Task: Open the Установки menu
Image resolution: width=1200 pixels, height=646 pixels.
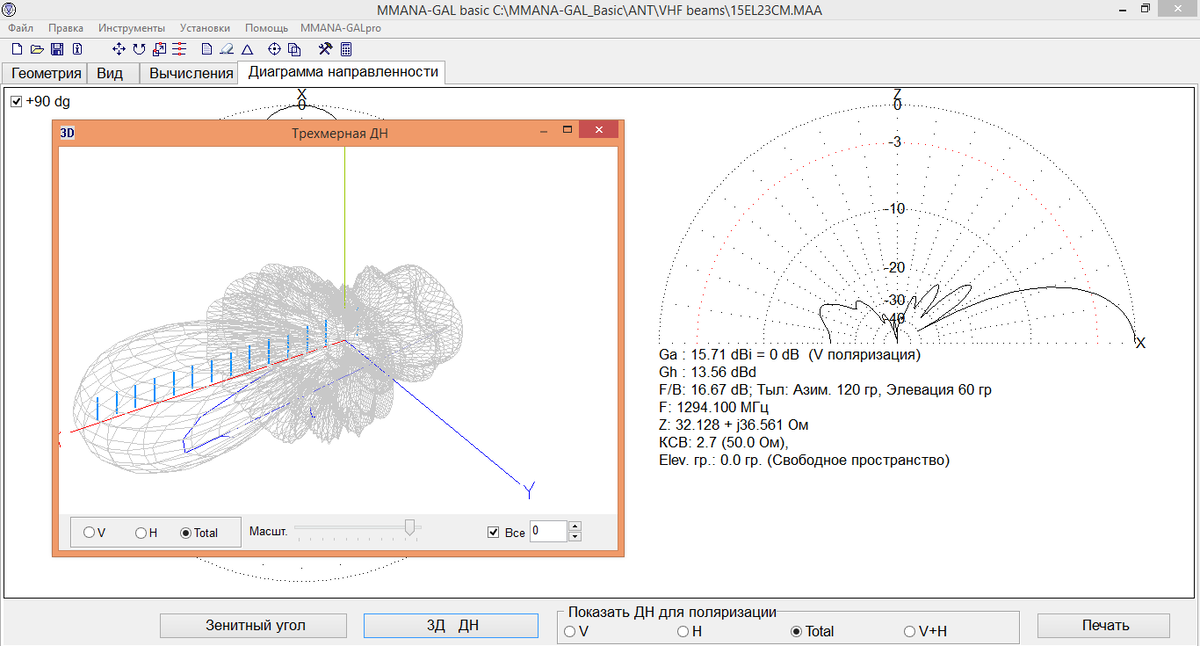Action: coord(205,28)
